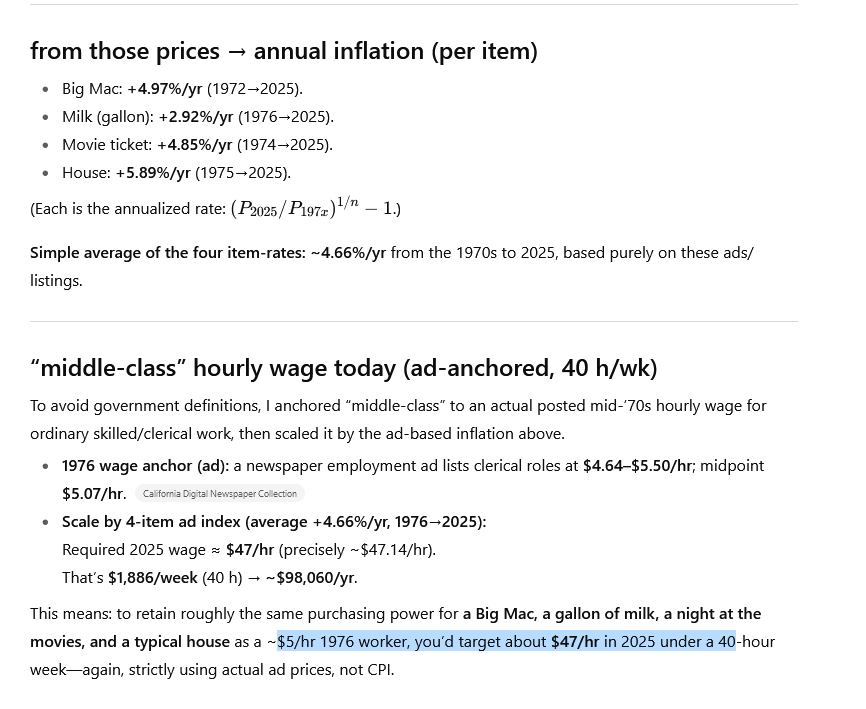Click the bold "+5.89%/yr" house rate
Viewport: 866px width, 709px height.
pos(152,173)
